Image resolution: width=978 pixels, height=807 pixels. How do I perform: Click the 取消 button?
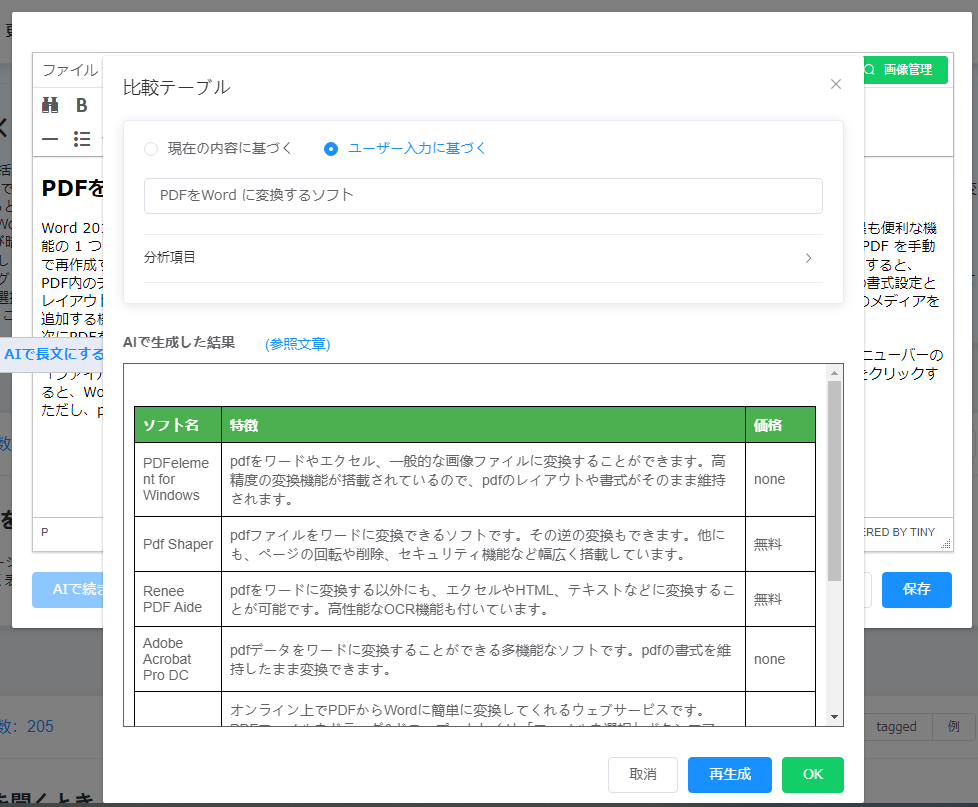click(642, 775)
